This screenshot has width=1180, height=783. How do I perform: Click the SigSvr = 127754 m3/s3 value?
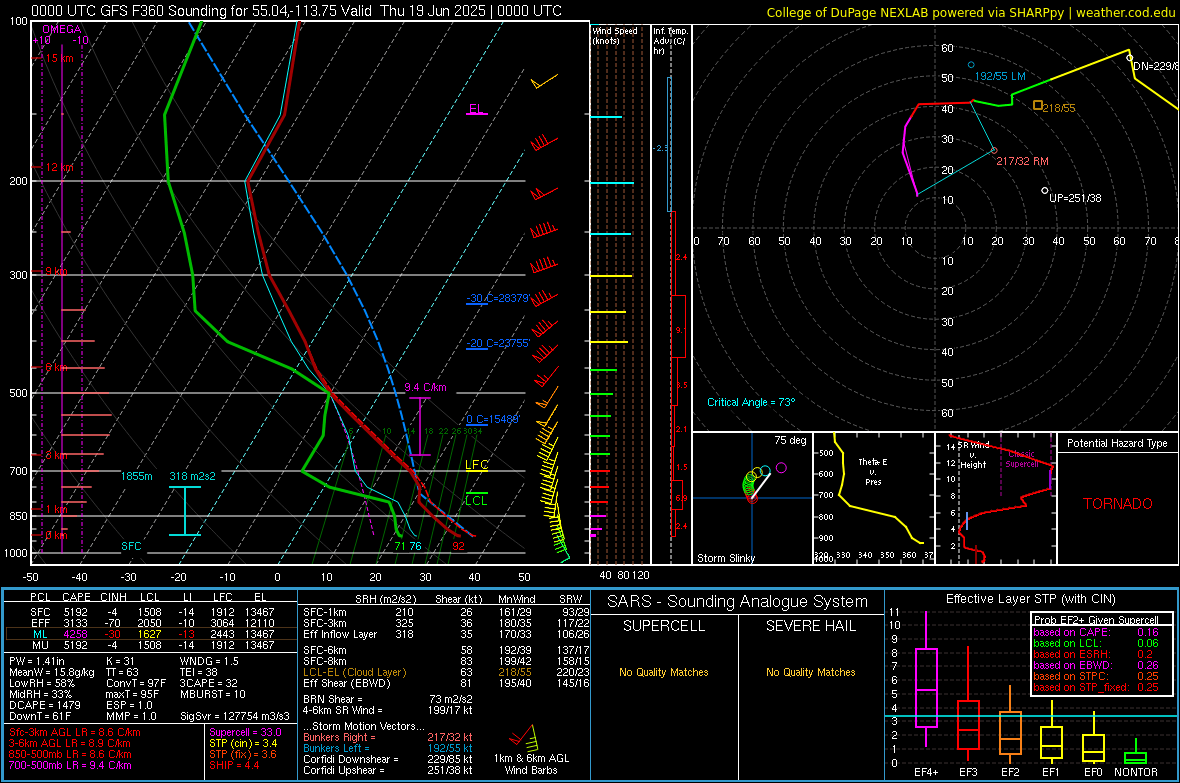click(x=235, y=716)
